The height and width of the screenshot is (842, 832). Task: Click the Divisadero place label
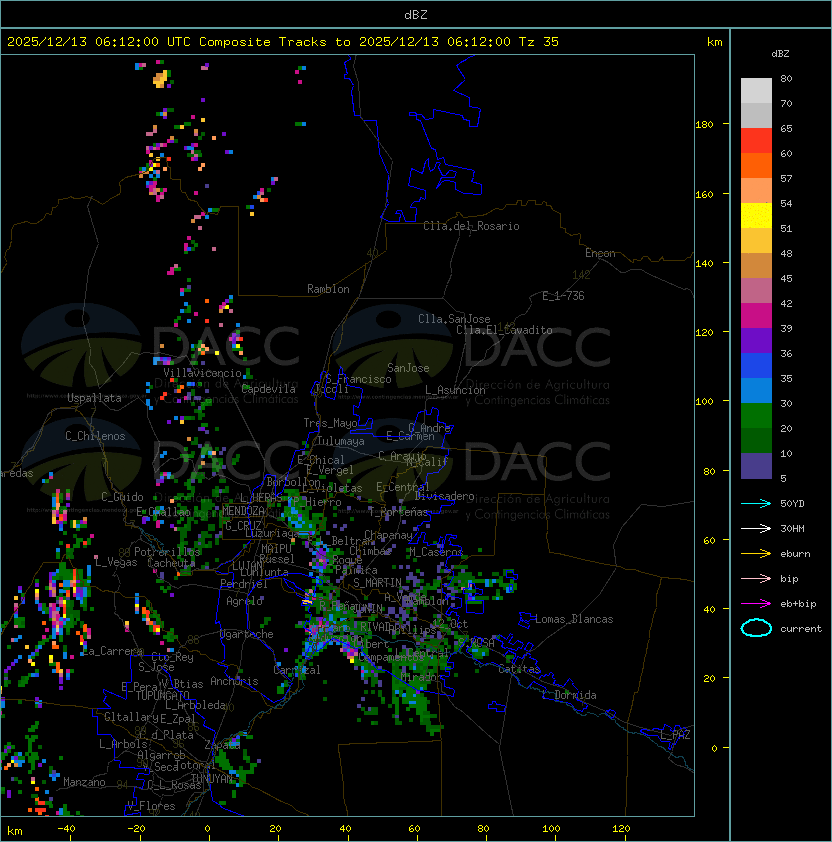[x=444, y=496]
